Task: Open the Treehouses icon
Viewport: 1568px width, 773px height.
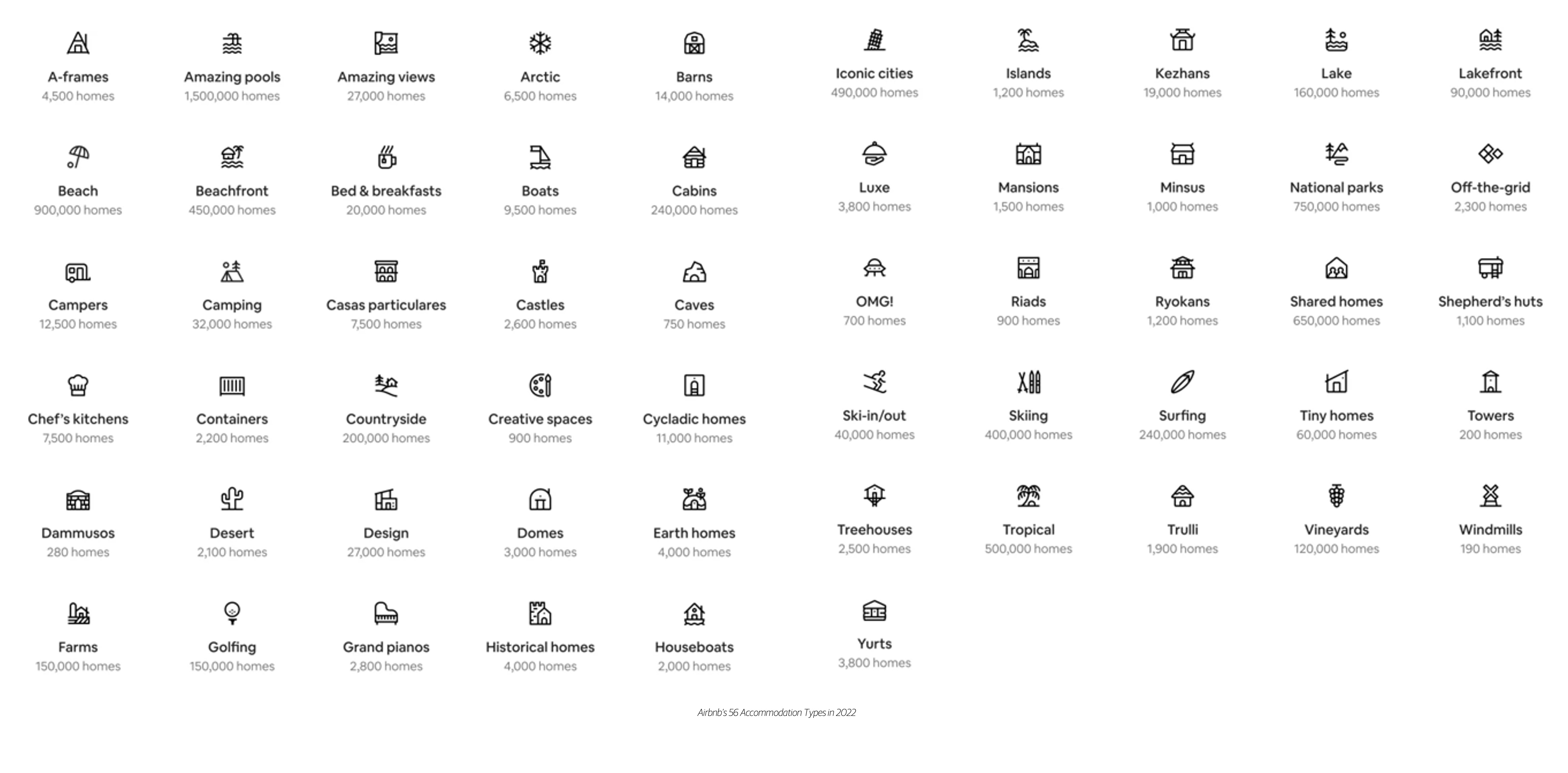Action: [x=875, y=495]
